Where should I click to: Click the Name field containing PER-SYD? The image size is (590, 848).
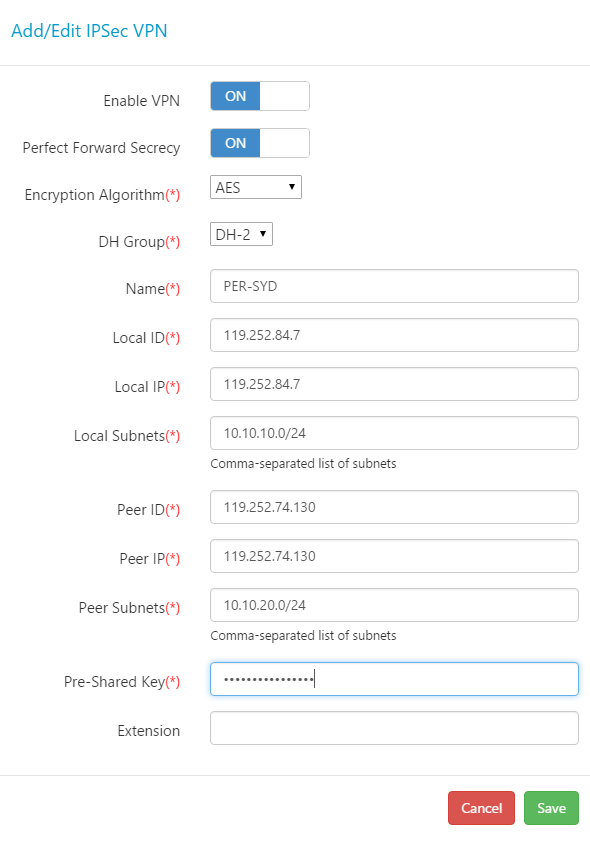click(x=394, y=286)
